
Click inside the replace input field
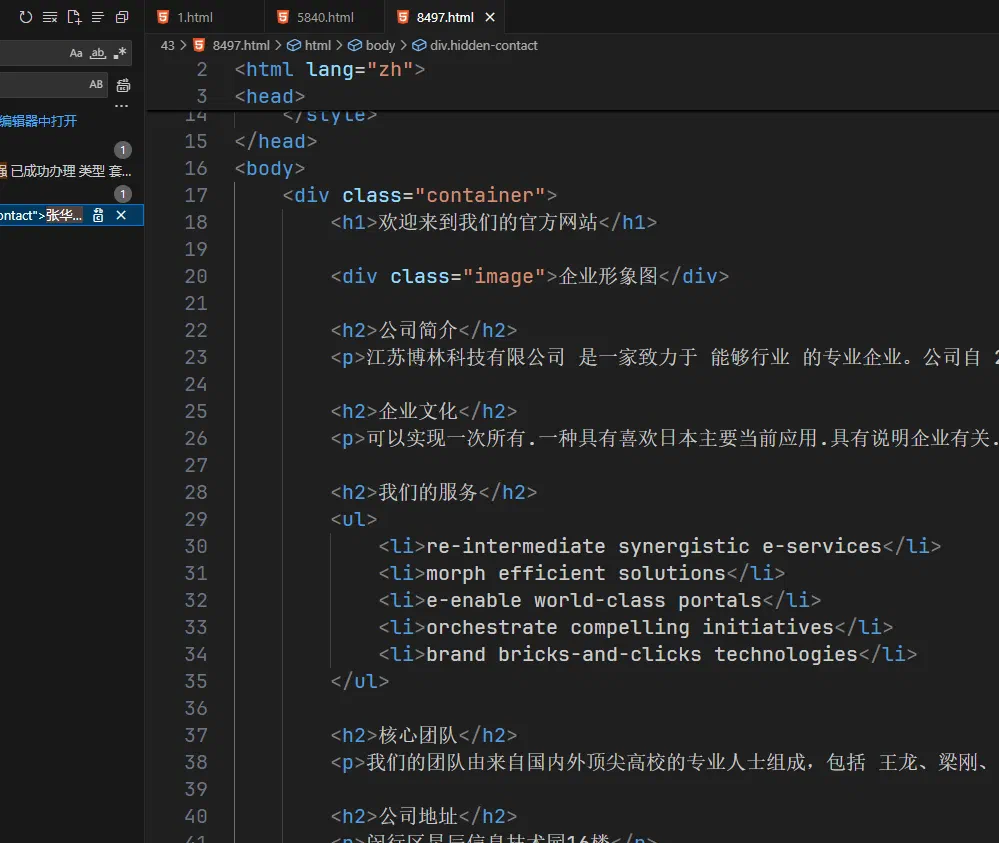point(42,85)
